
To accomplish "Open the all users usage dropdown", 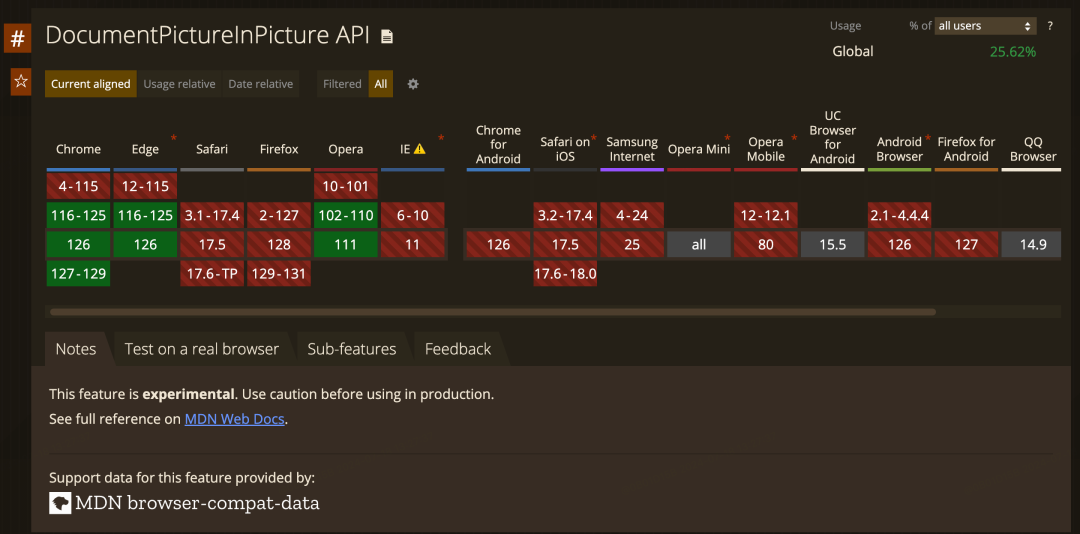I will pyautogui.click(x=986, y=26).
